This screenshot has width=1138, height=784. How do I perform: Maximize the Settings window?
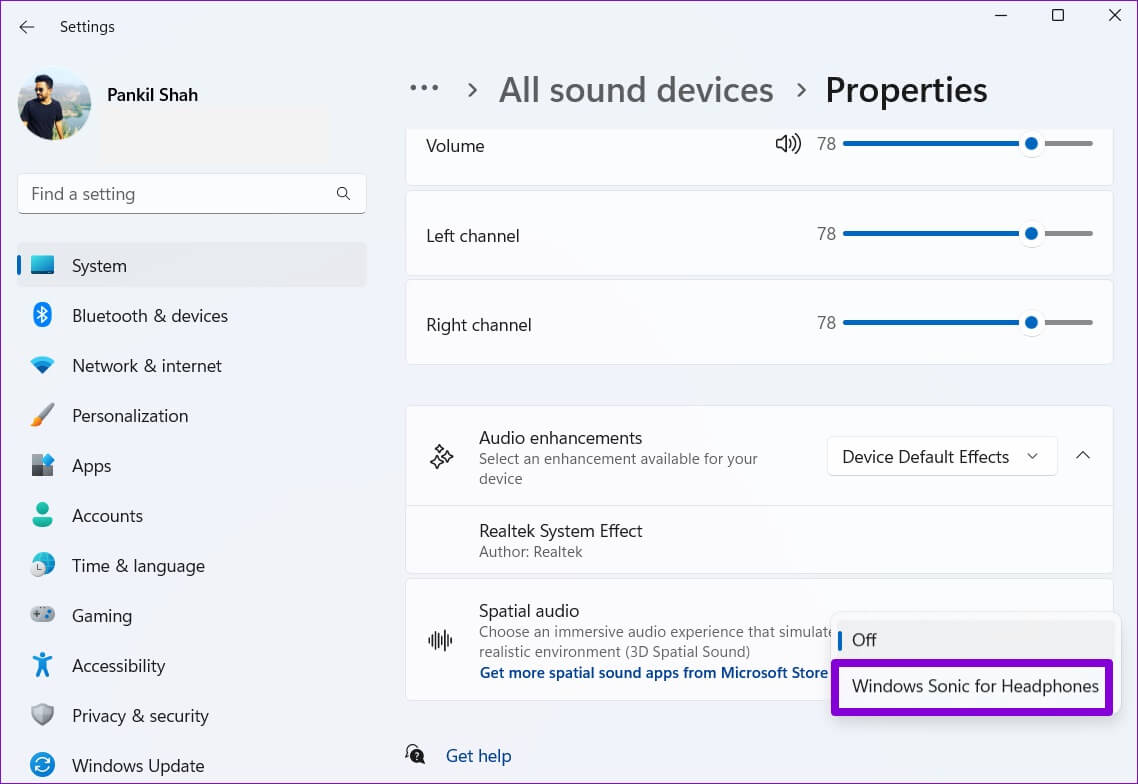tap(1058, 15)
